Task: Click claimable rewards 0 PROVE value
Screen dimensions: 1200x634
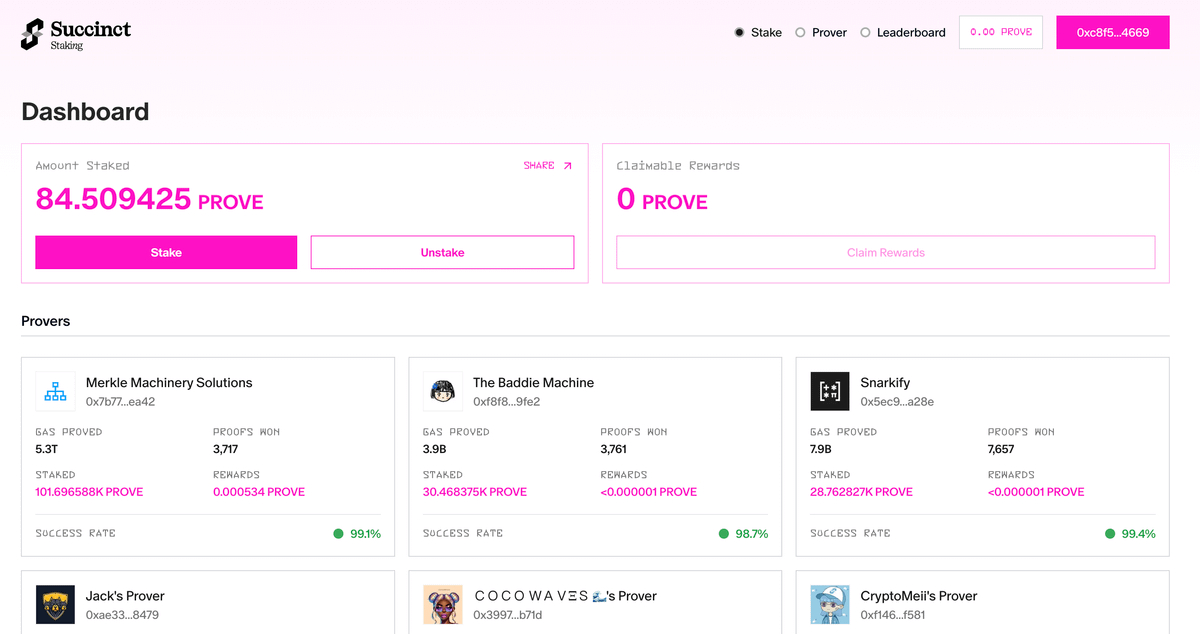Action: (x=662, y=199)
